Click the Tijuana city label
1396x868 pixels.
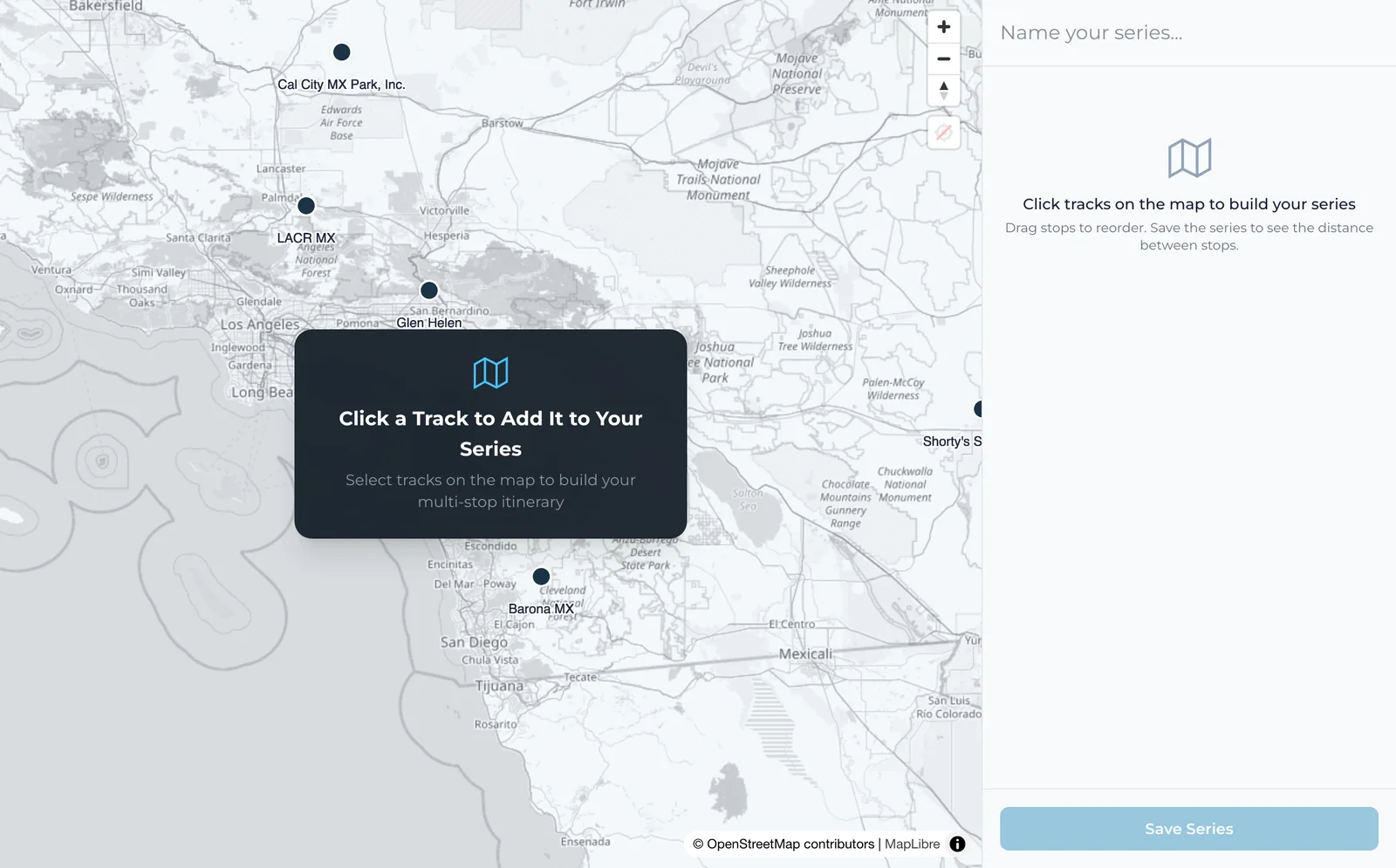[x=499, y=687]
